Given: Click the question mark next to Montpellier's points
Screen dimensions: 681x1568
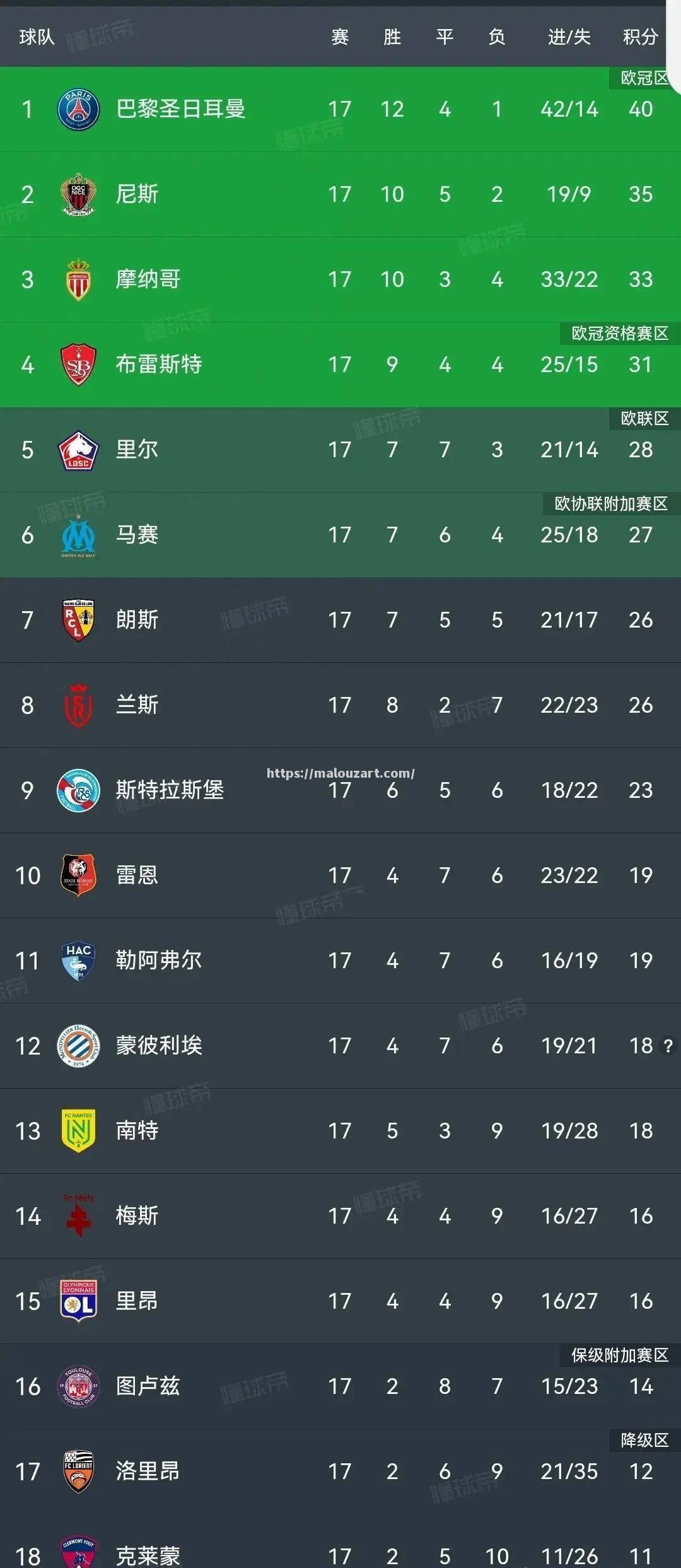Looking at the screenshot, I should pyautogui.click(x=666, y=1045).
